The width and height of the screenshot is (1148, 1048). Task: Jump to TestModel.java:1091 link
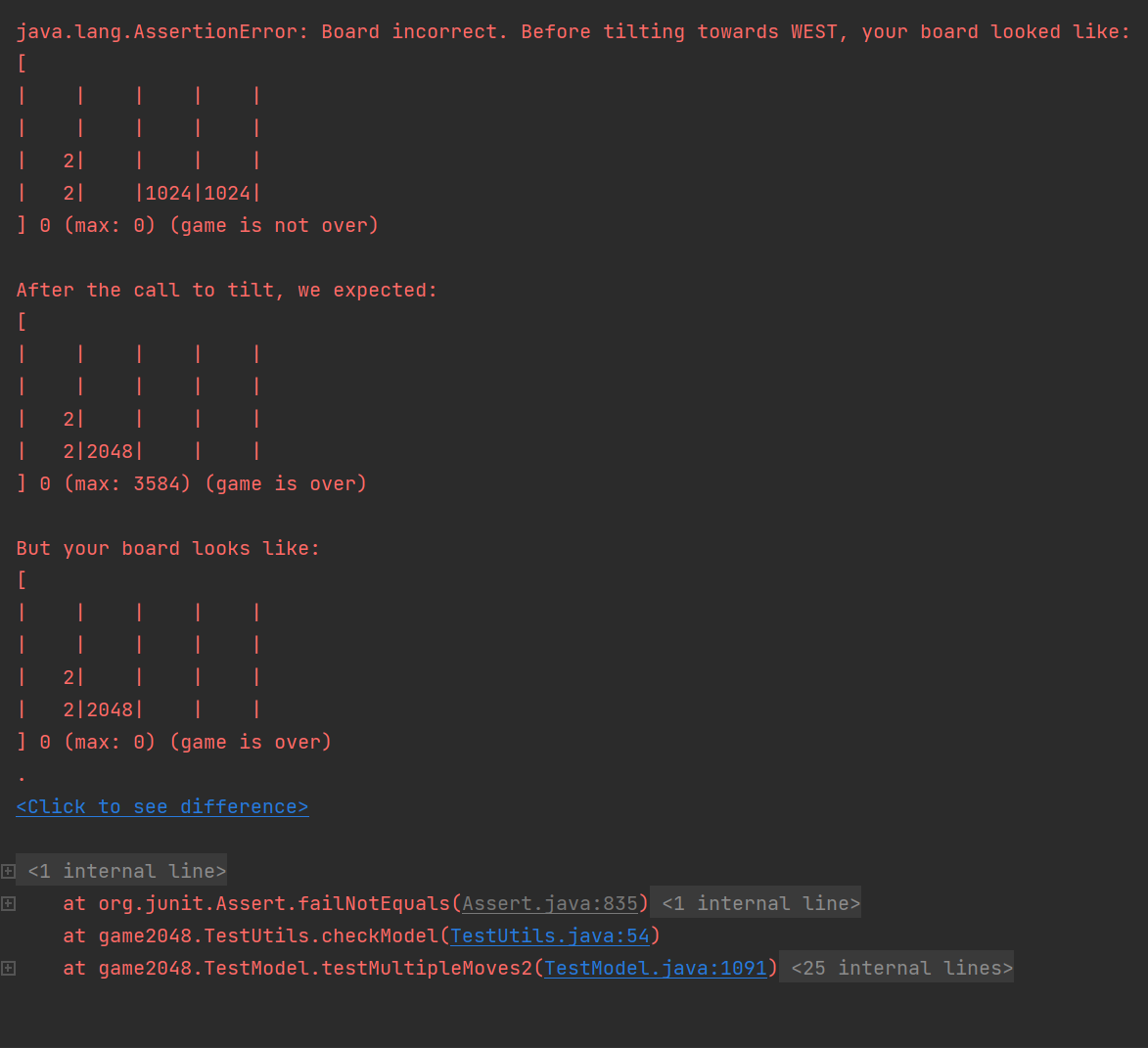tap(656, 968)
